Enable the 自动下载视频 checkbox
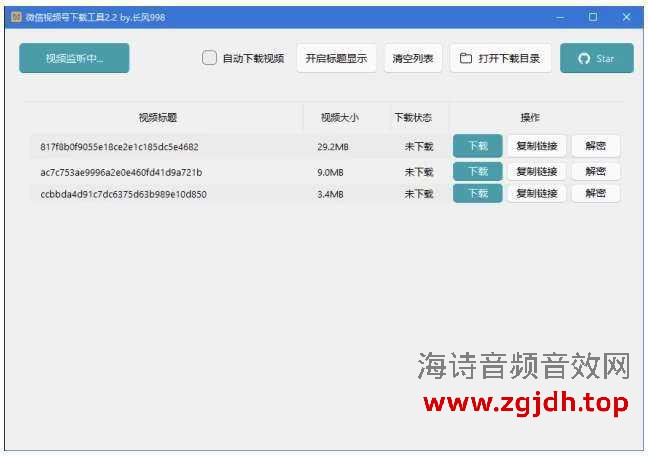This screenshot has width=648, height=456. pos(209,58)
